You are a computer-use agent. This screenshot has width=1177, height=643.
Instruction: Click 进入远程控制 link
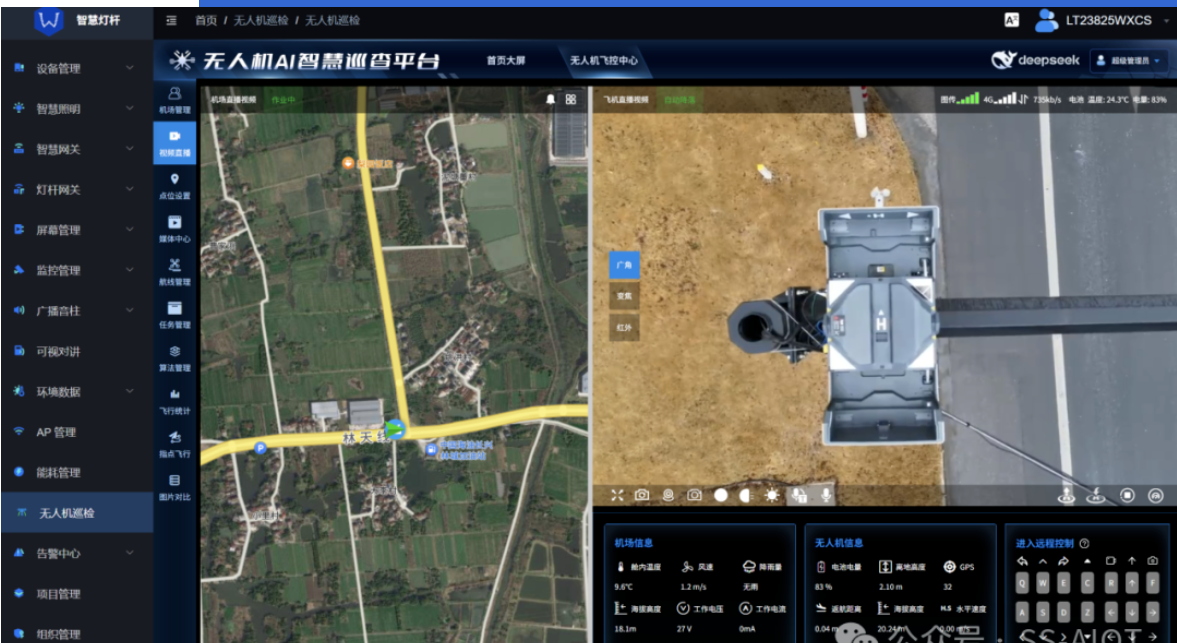pyautogui.click(x=1044, y=543)
